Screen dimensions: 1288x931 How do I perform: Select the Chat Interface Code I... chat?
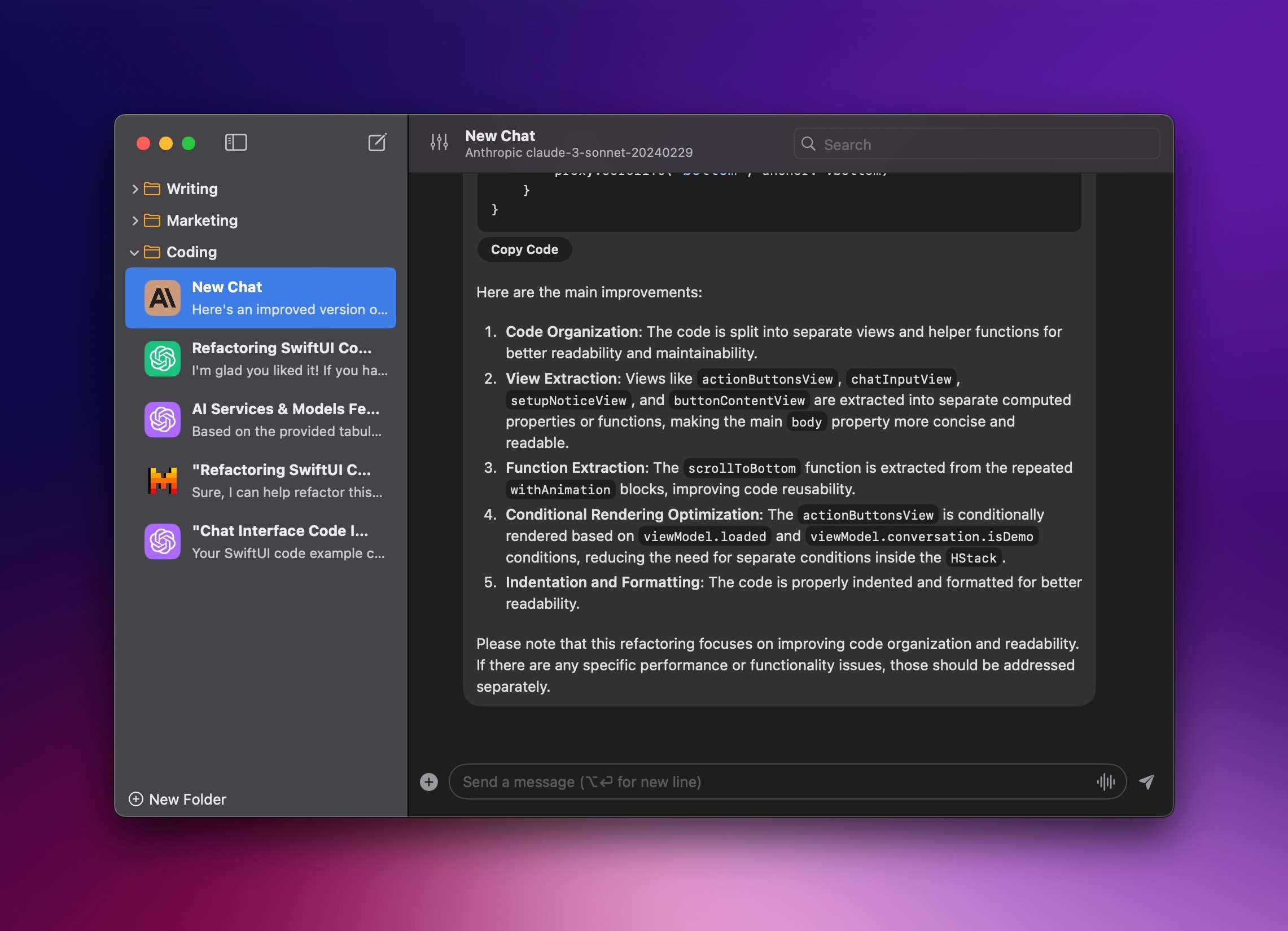(262, 540)
